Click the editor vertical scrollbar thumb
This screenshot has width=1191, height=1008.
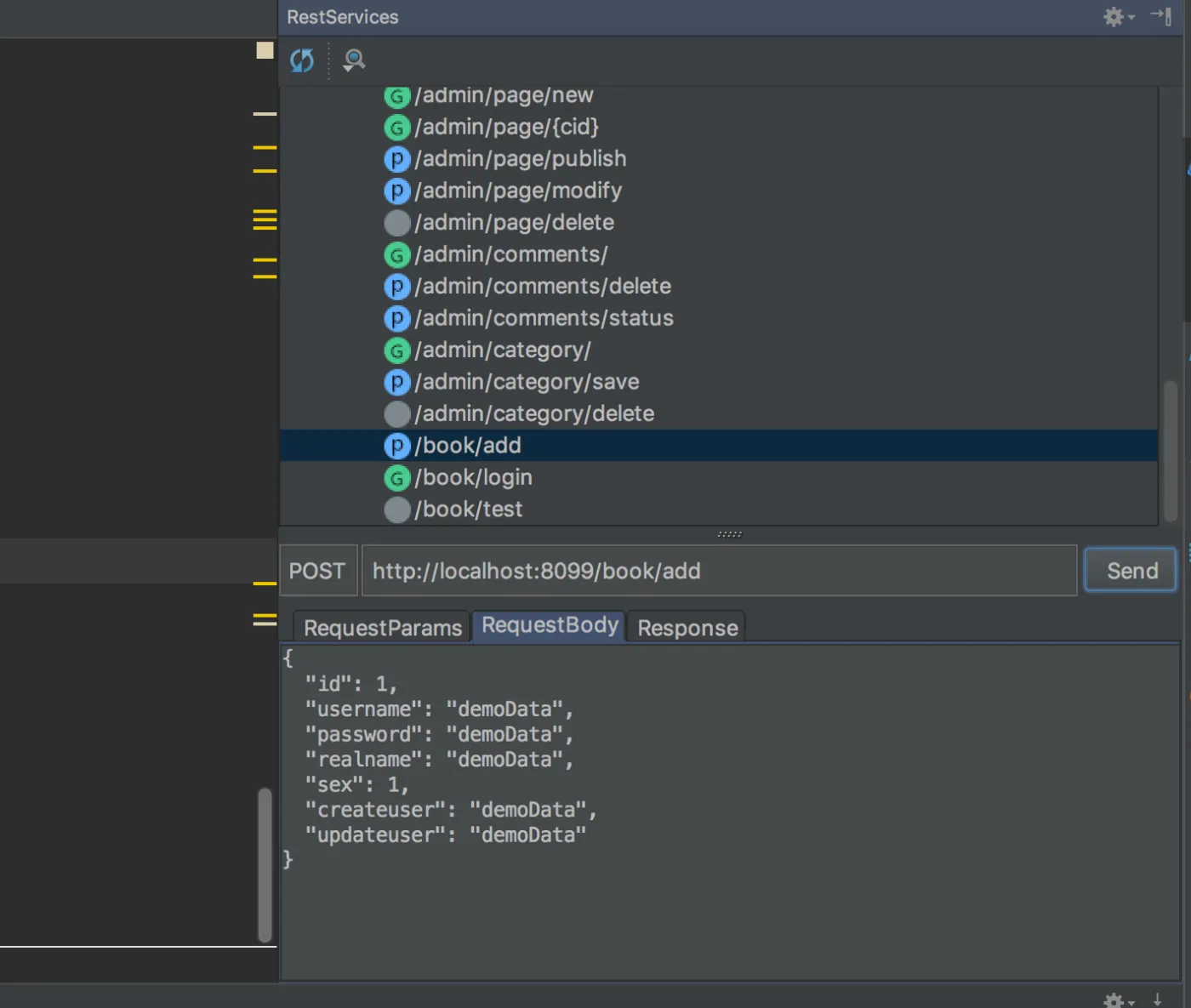tap(265, 865)
